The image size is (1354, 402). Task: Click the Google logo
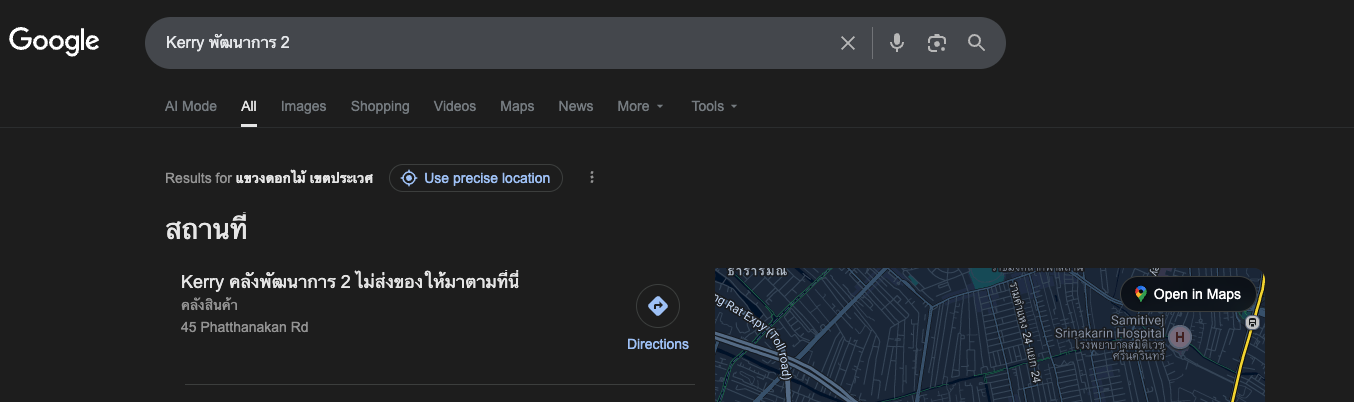tap(54, 41)
